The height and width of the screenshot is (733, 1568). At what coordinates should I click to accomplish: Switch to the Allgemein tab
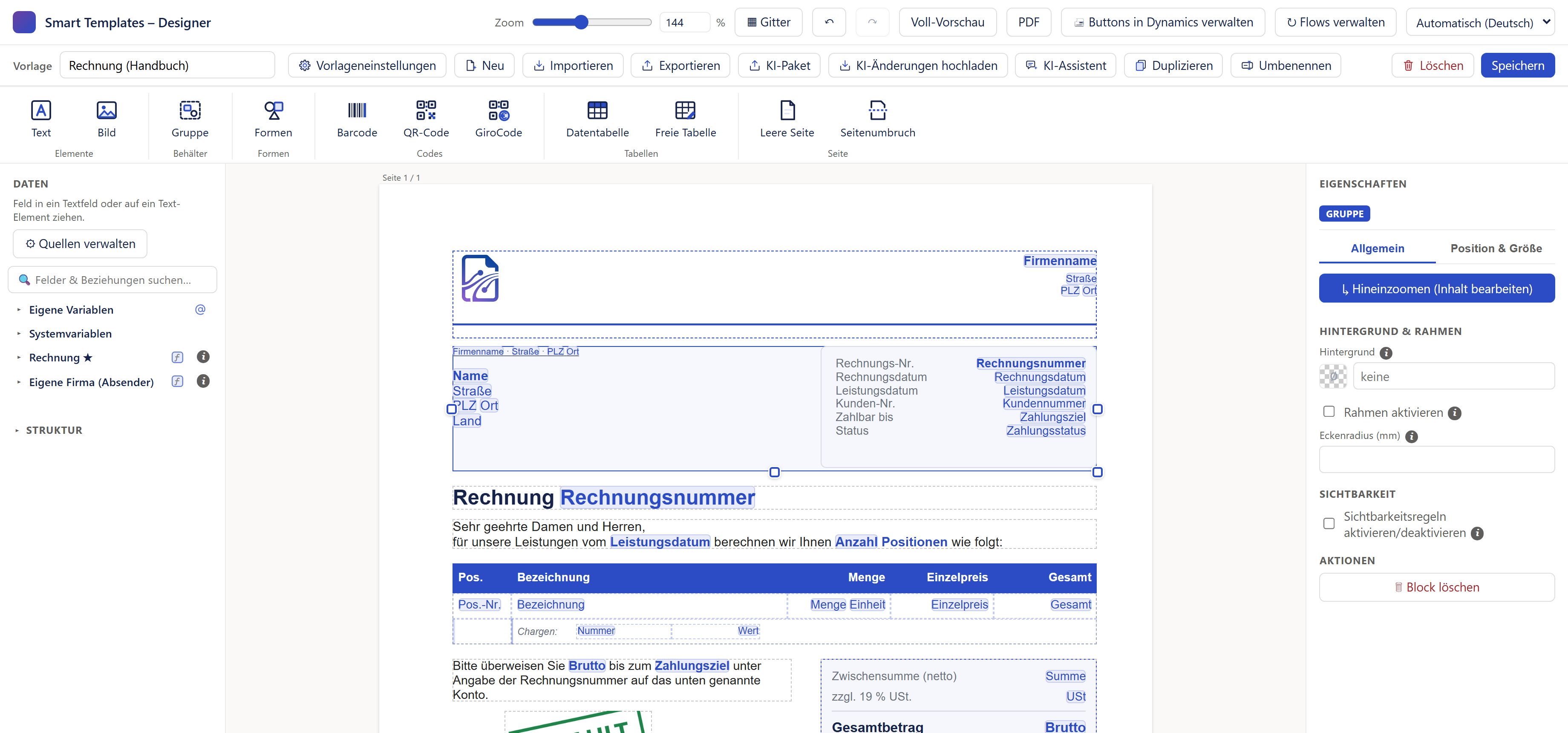click(1377, 248)
